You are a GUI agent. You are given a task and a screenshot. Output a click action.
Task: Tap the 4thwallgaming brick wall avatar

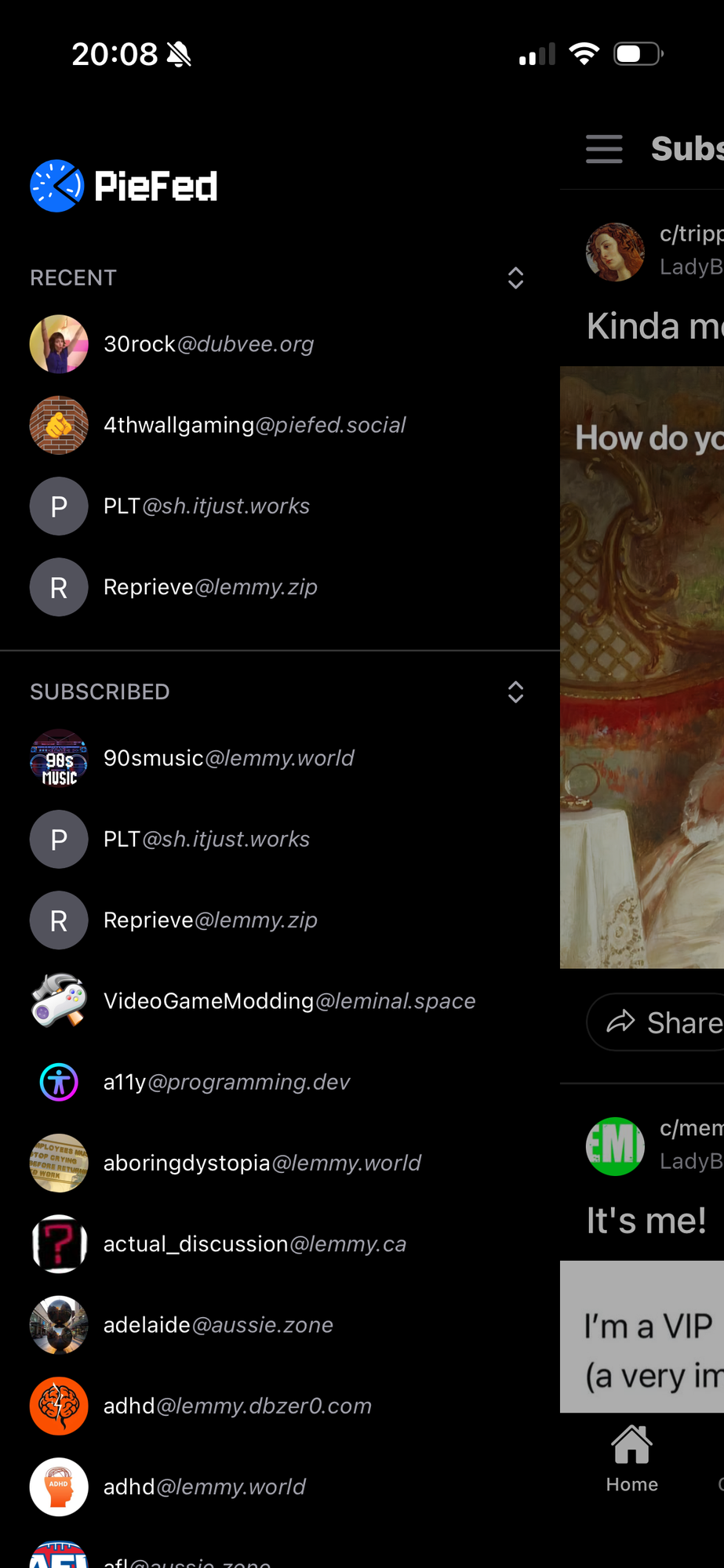[59, 425]
